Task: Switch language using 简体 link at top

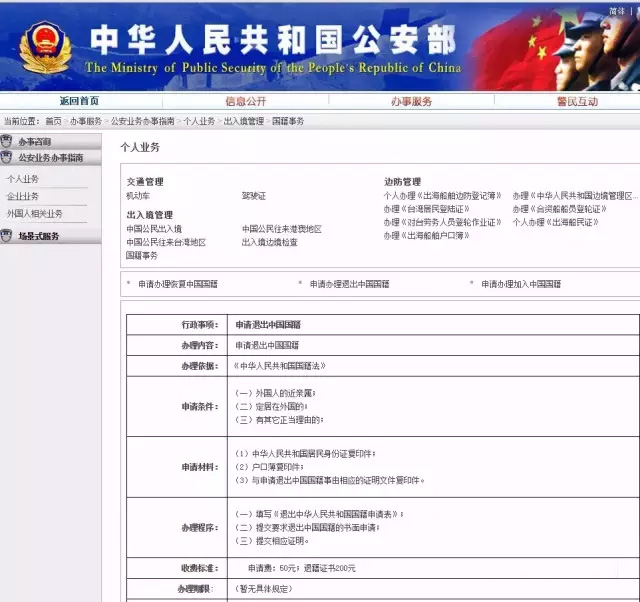Action: [617, 11]
